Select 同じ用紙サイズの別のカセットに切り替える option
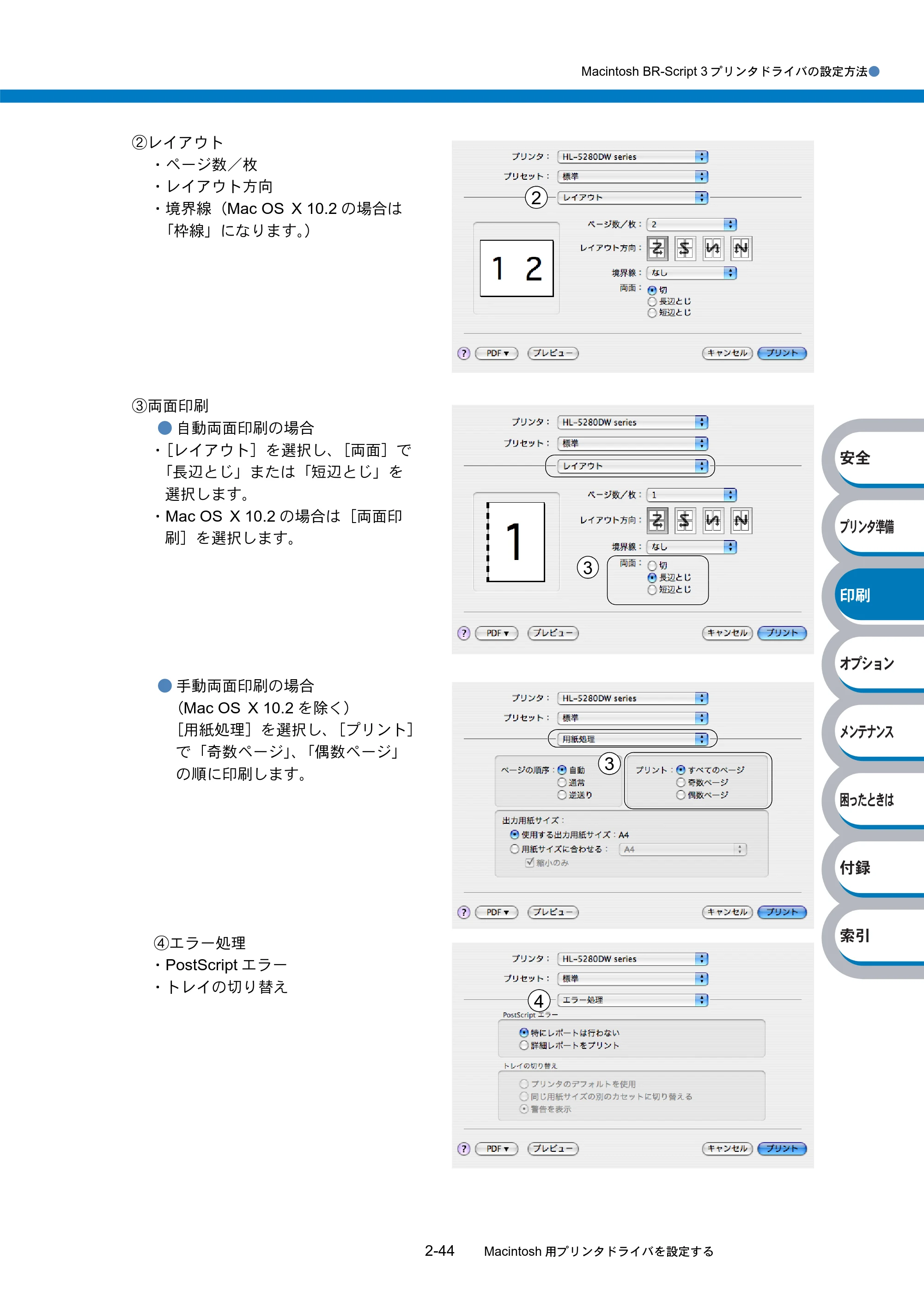Image resolution: width=924 pixels, height=1308 pixels. (x=524, y=1096)
